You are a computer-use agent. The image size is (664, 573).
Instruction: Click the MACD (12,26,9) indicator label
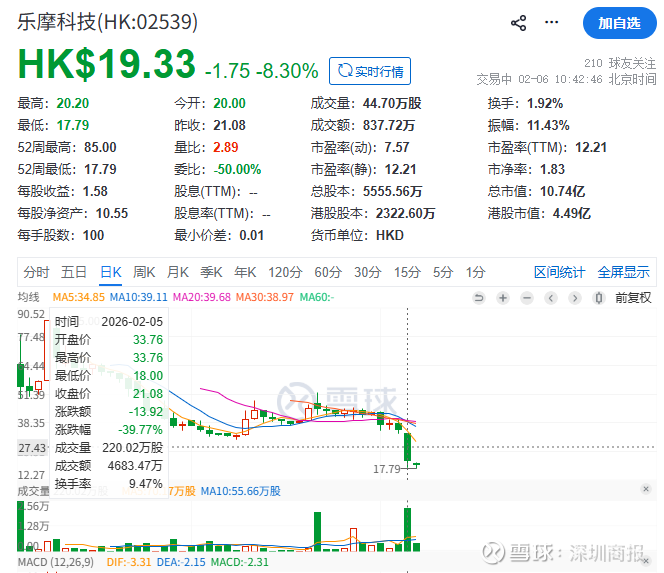click(55, 562)
